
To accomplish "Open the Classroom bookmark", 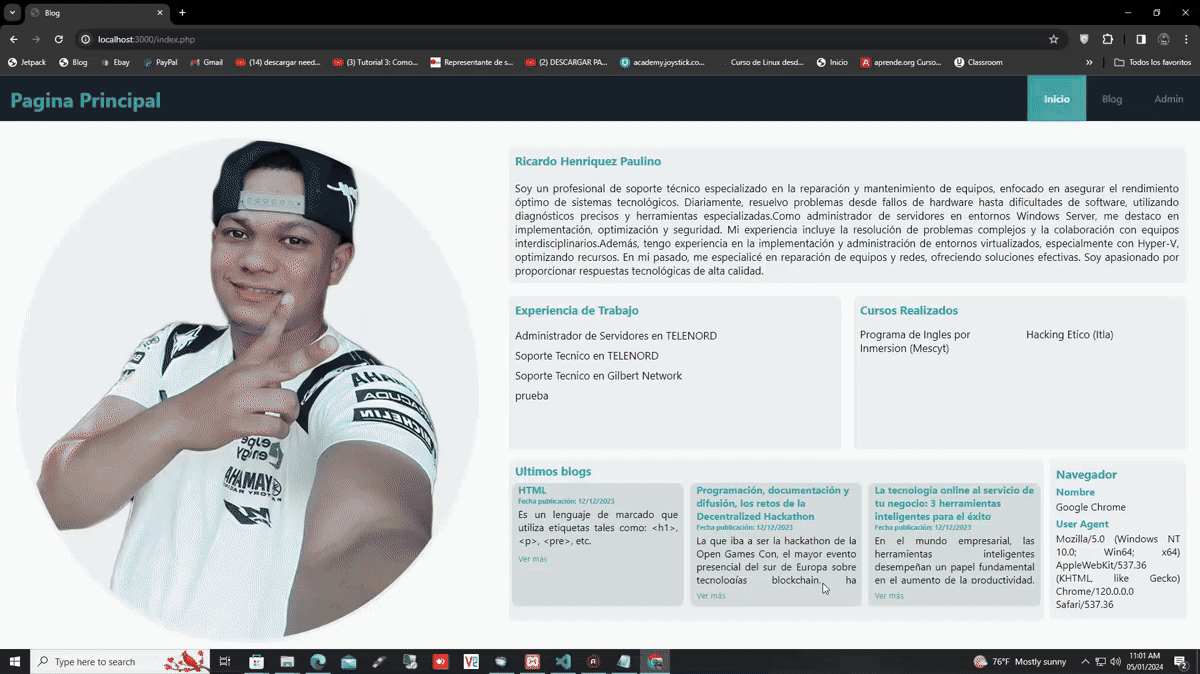I will (x=978, y=62).
